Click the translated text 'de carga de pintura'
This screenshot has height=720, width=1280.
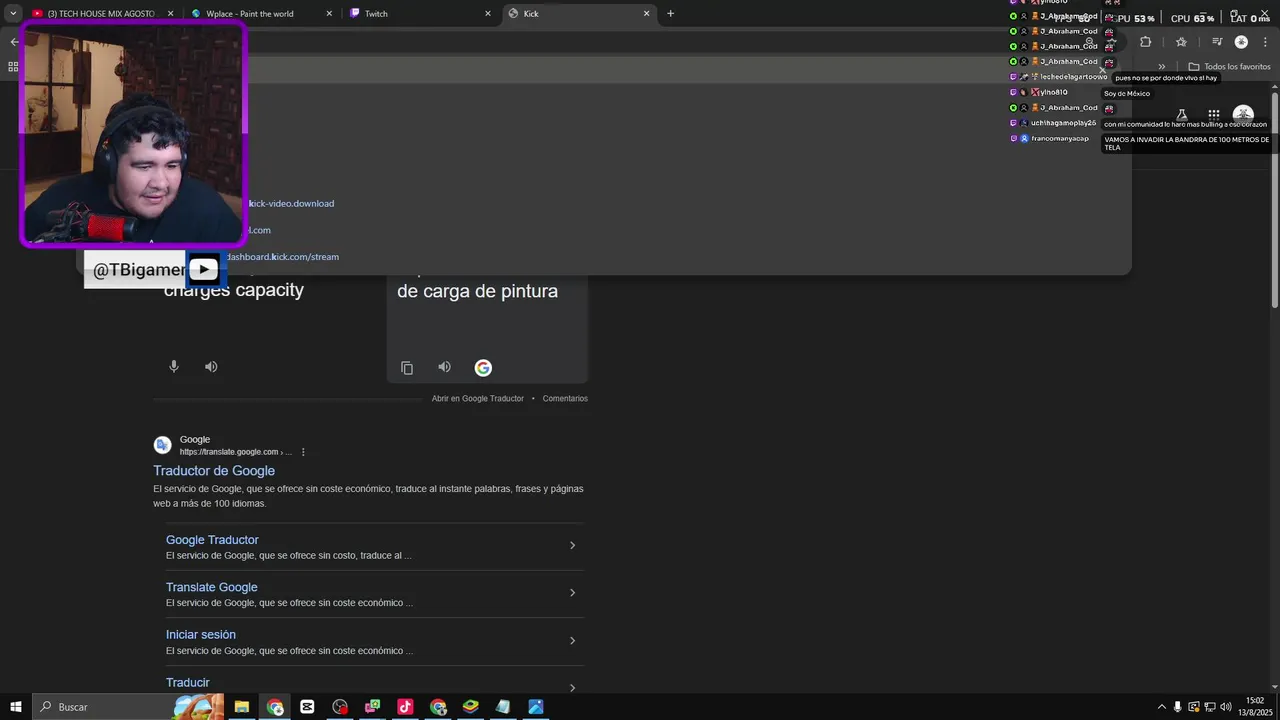477,292
